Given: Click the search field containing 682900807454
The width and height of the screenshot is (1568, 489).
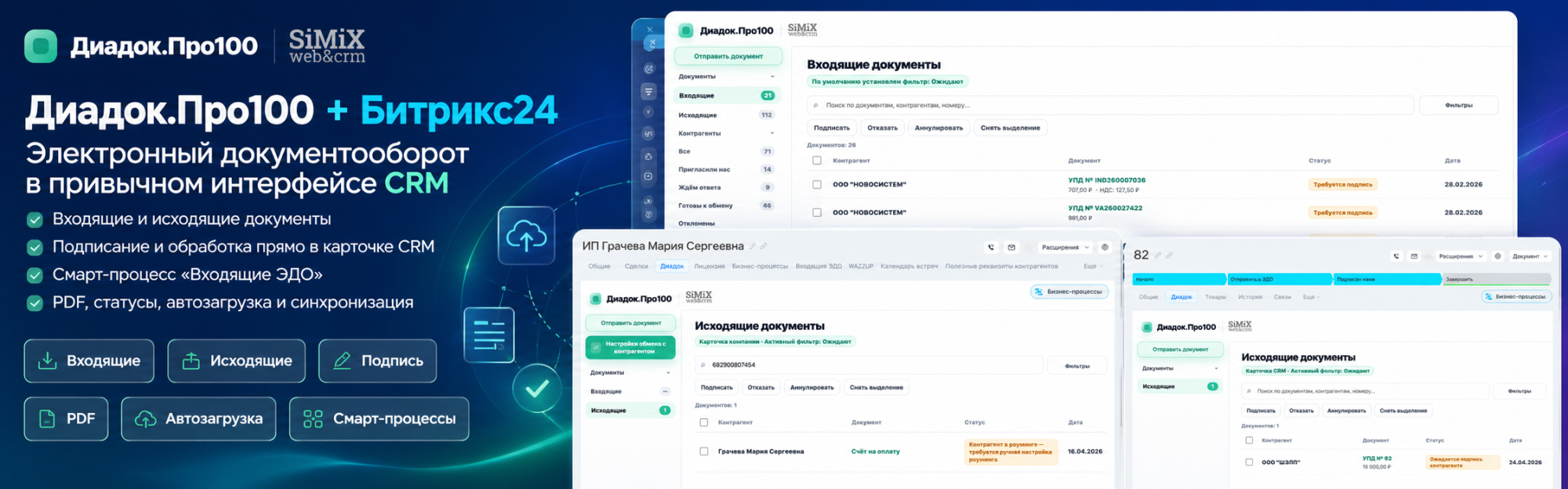Looking at the screenshot, I should (869, 365).
